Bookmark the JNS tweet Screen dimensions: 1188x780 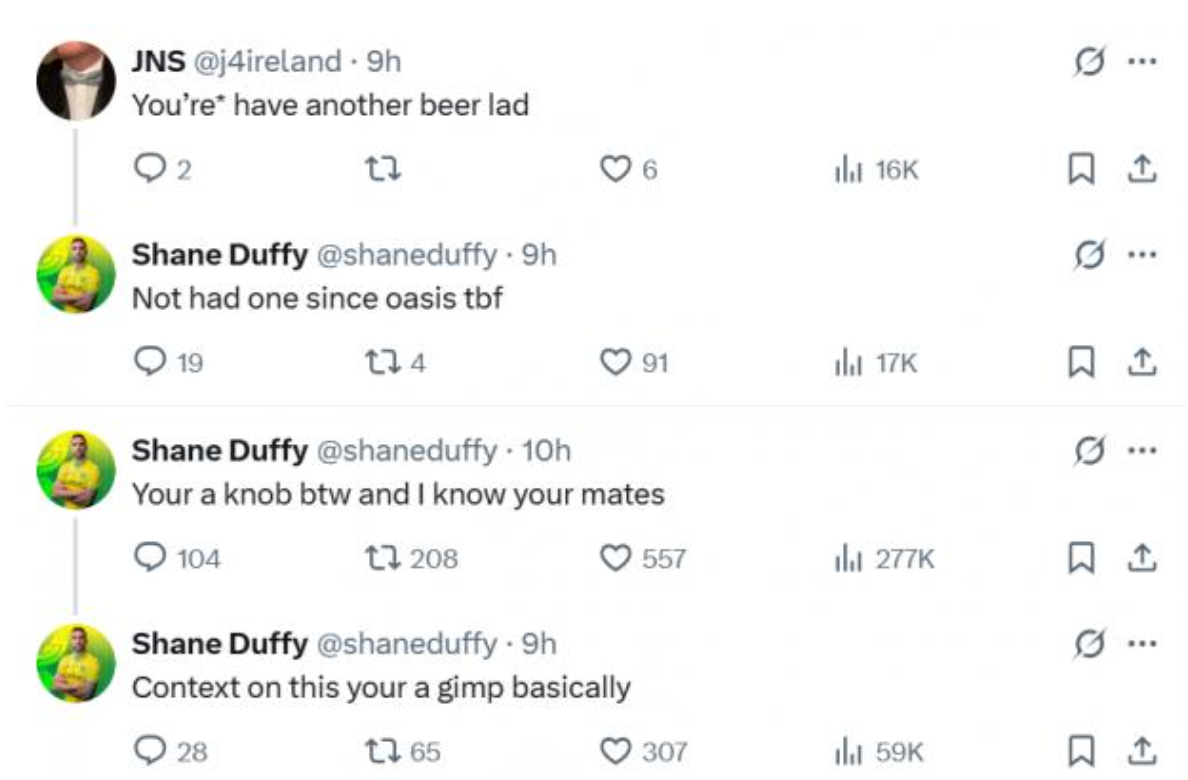tap(1079, 171)
